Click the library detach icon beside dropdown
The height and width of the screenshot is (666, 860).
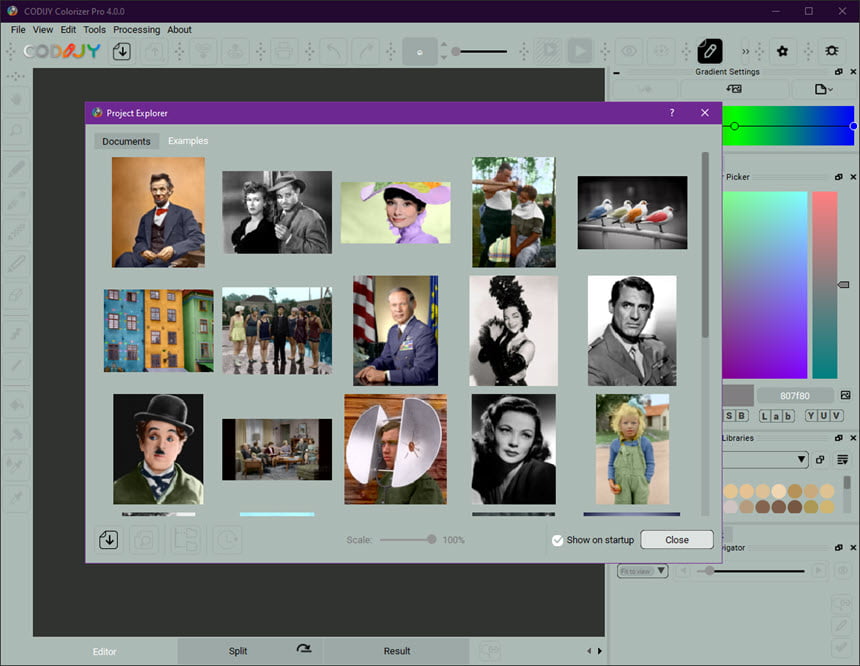coord(820,459)
